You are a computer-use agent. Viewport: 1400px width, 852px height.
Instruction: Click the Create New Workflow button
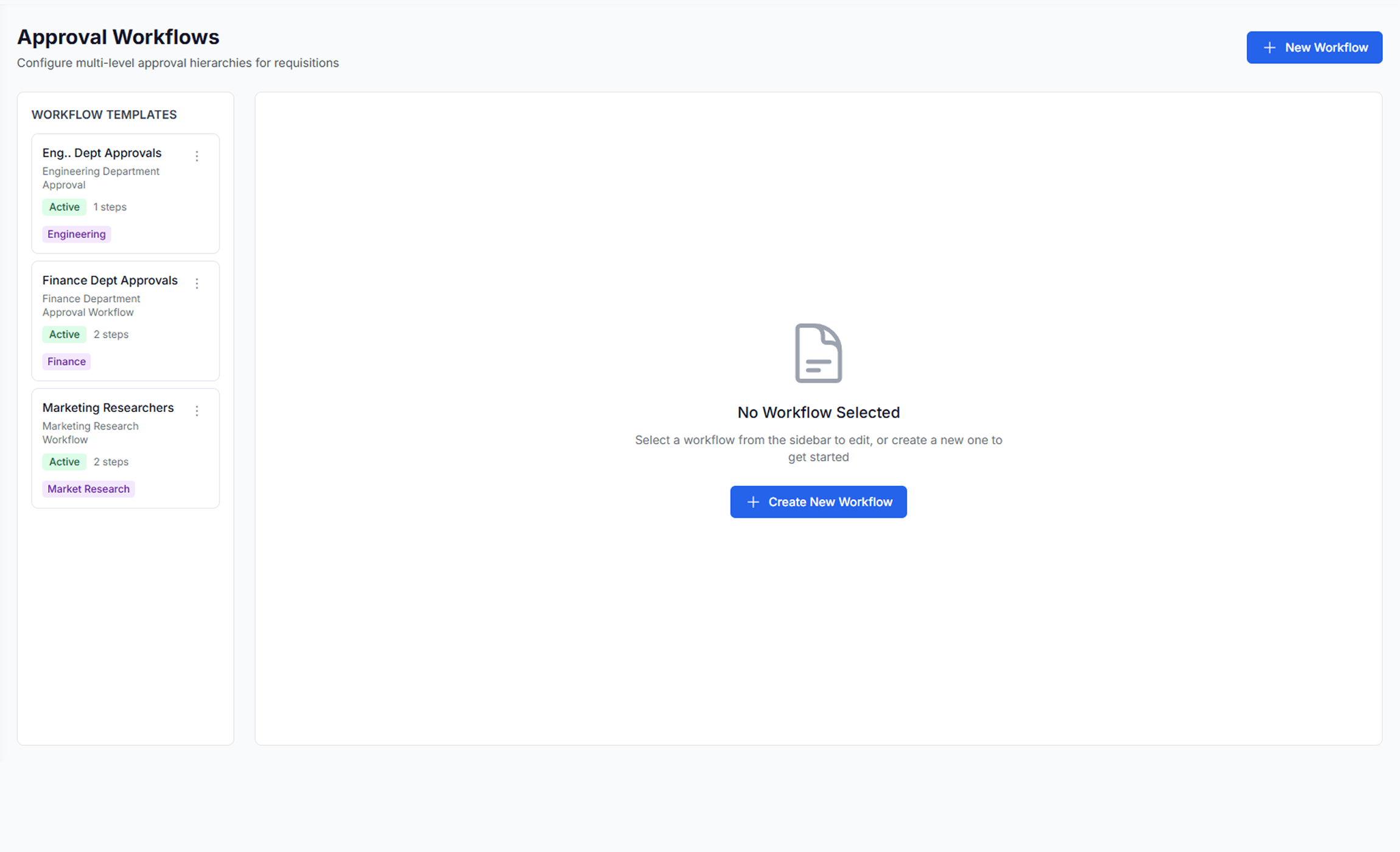[x=818, y=501]
